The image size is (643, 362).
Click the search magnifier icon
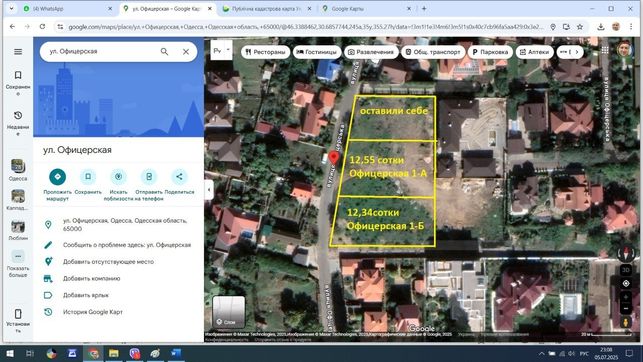pos(164,52)
